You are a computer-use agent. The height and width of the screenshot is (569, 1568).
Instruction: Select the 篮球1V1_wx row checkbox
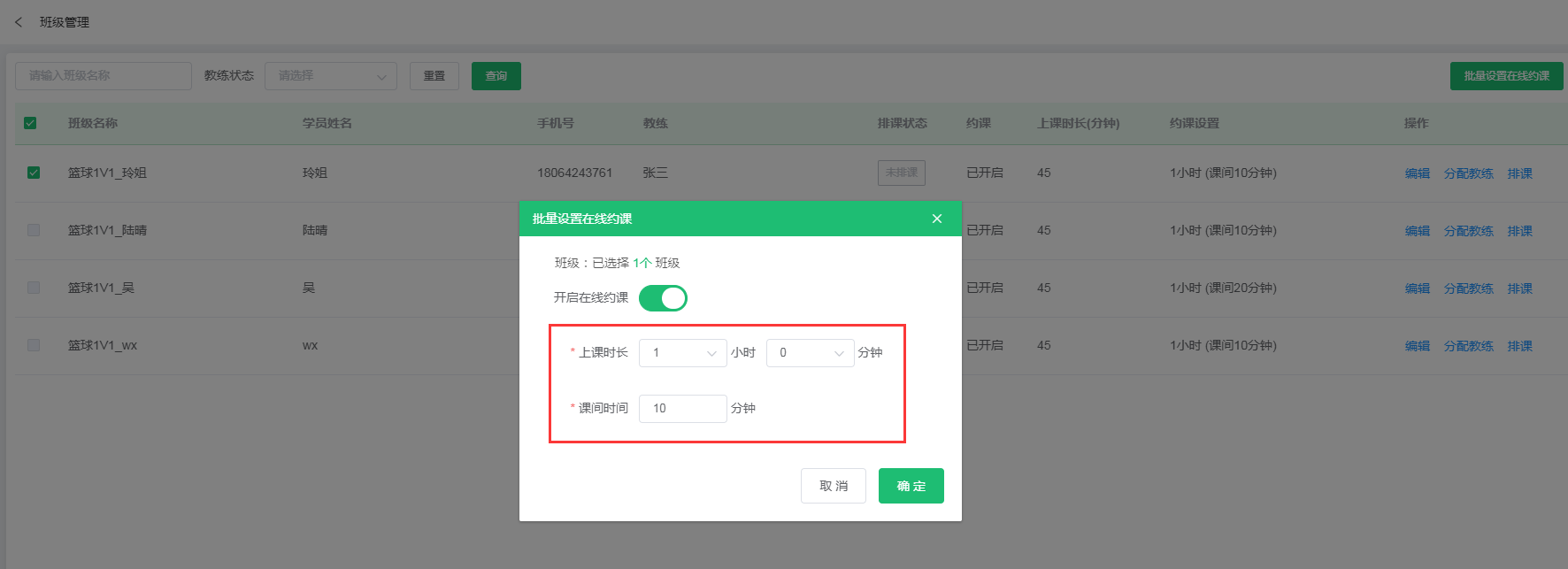(34, 345)
